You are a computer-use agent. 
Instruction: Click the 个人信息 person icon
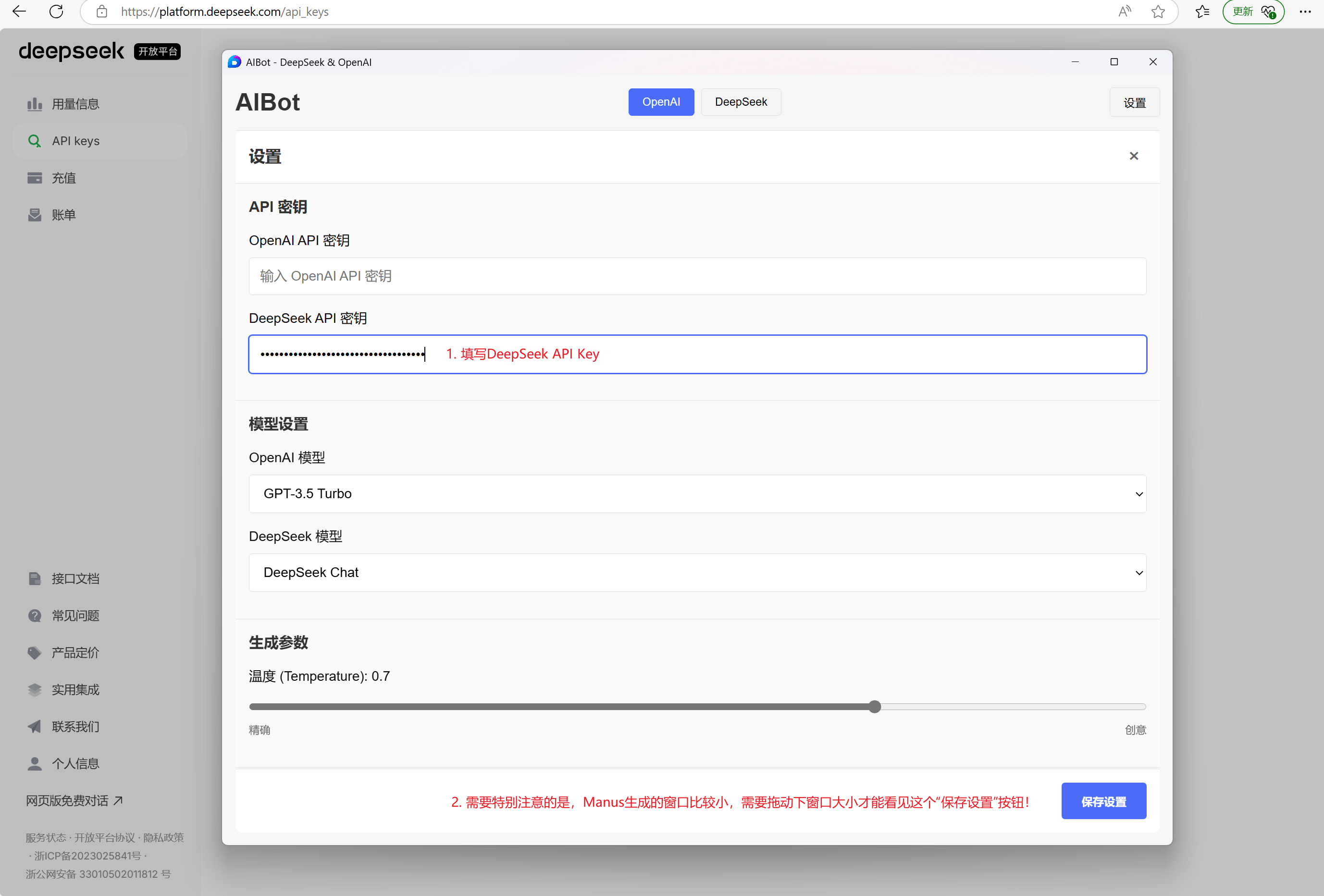click(35, 764)
